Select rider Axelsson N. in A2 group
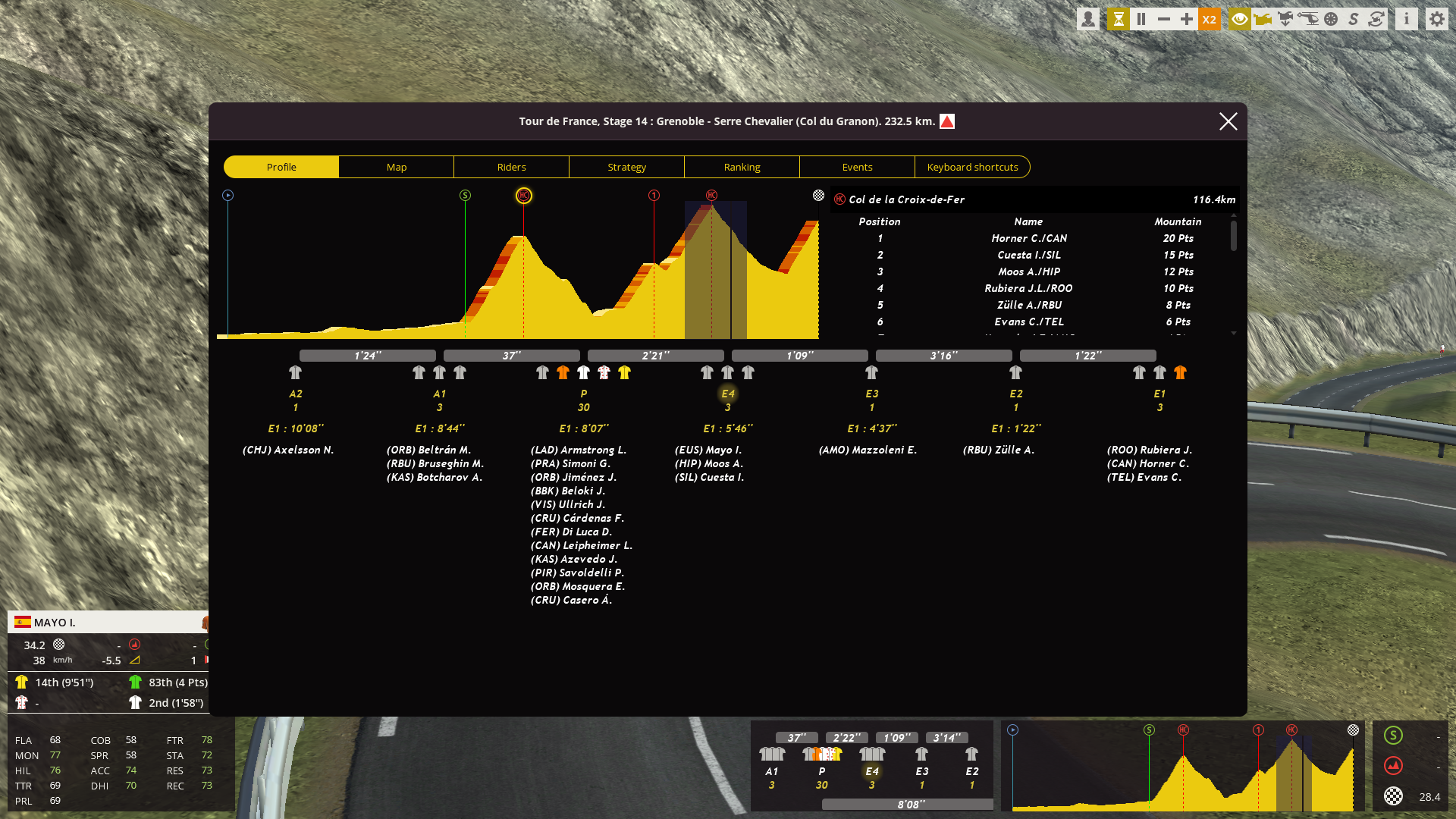The height and width of the screenshot is (819, 1456). tap(288, 450)
